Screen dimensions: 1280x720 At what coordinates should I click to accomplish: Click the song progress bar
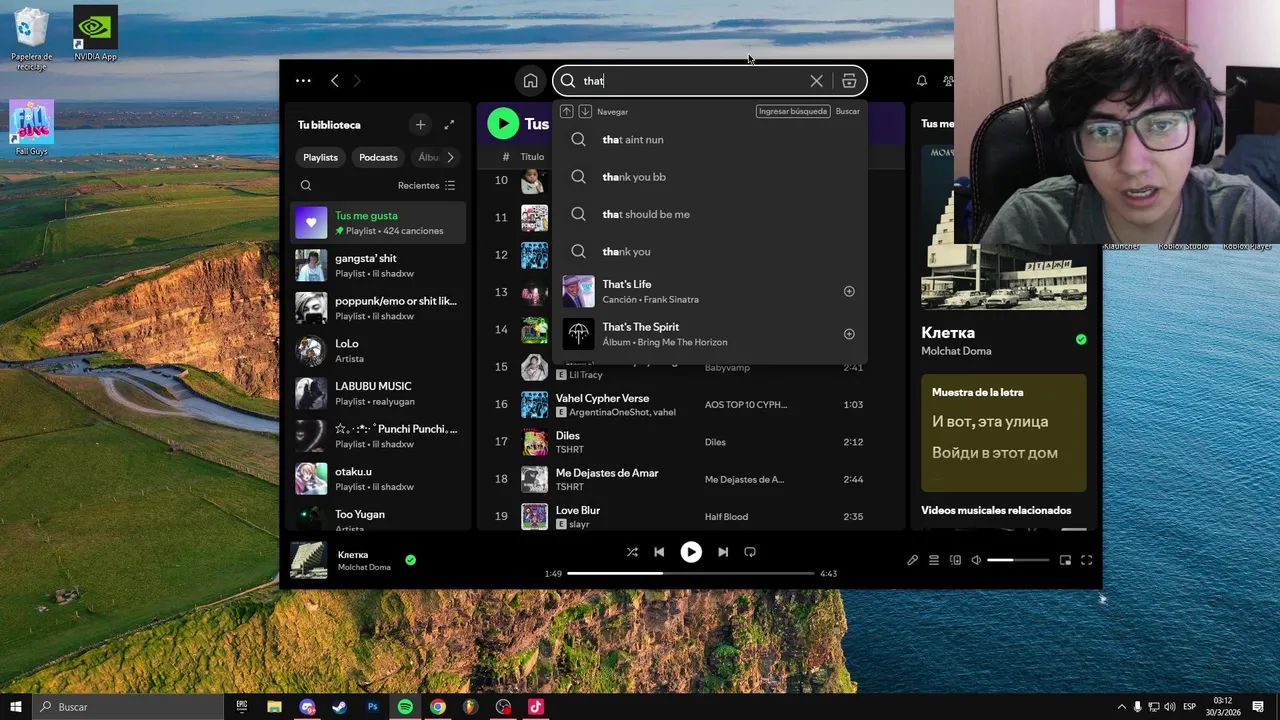(x=690, y=574)
